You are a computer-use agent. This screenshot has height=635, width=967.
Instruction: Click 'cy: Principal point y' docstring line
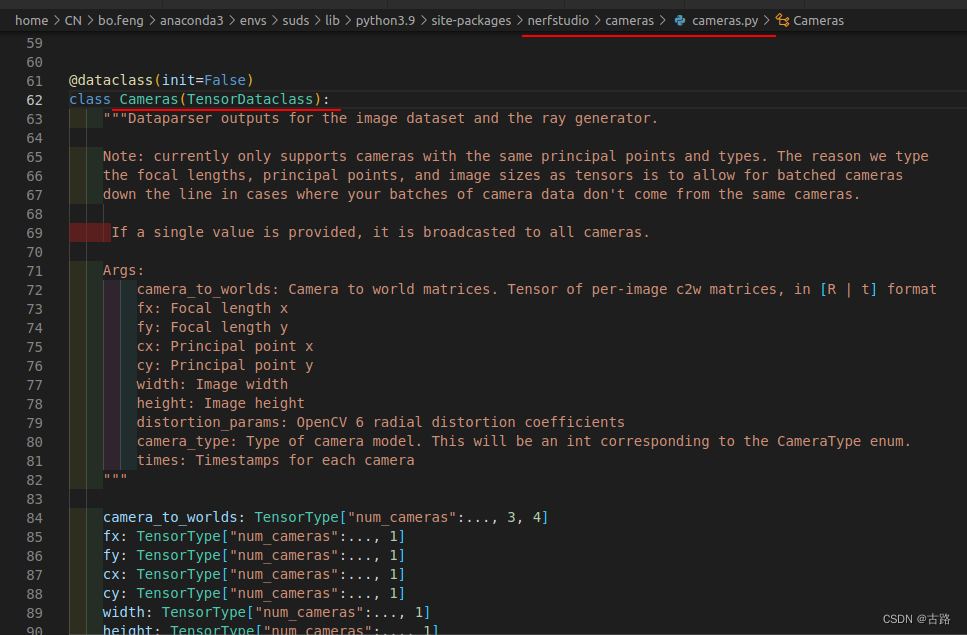225,366
